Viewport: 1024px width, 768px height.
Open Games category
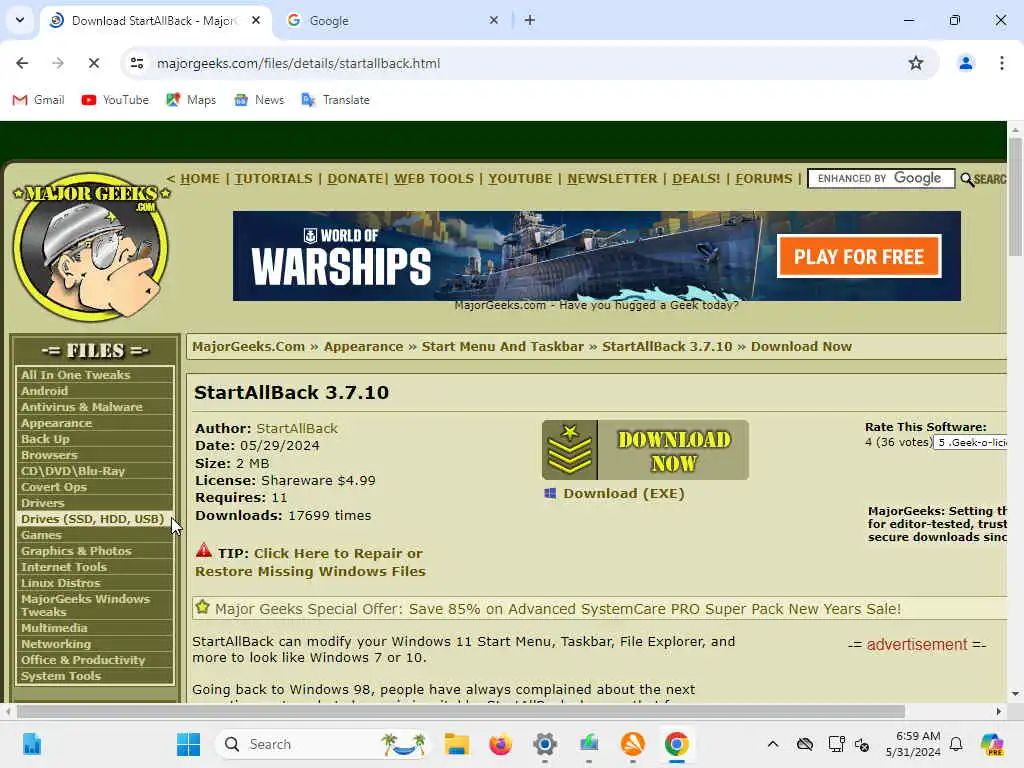pos(95,535)
